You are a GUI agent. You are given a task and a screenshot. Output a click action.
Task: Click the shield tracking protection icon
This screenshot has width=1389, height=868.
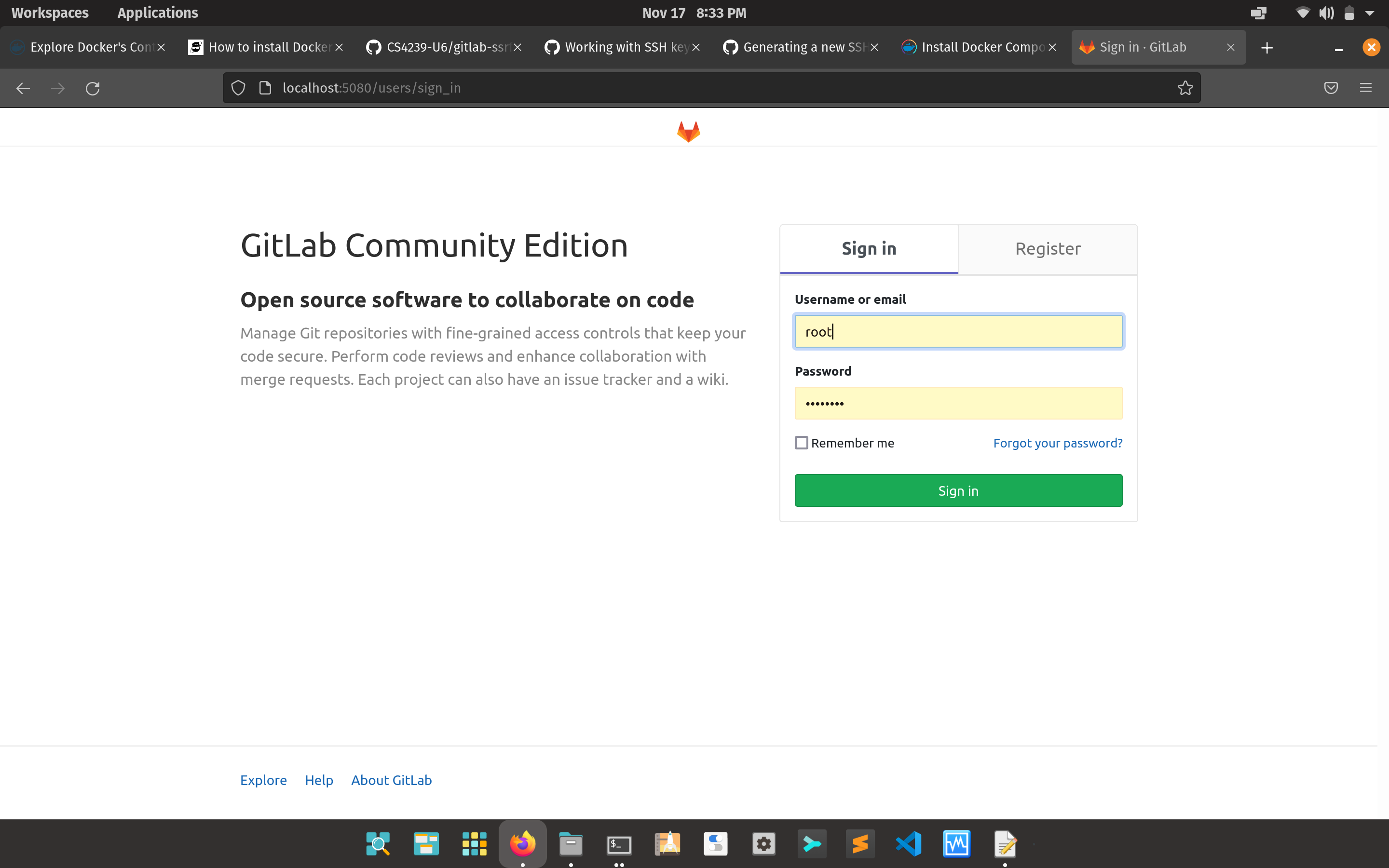click(x=238, y=88)
